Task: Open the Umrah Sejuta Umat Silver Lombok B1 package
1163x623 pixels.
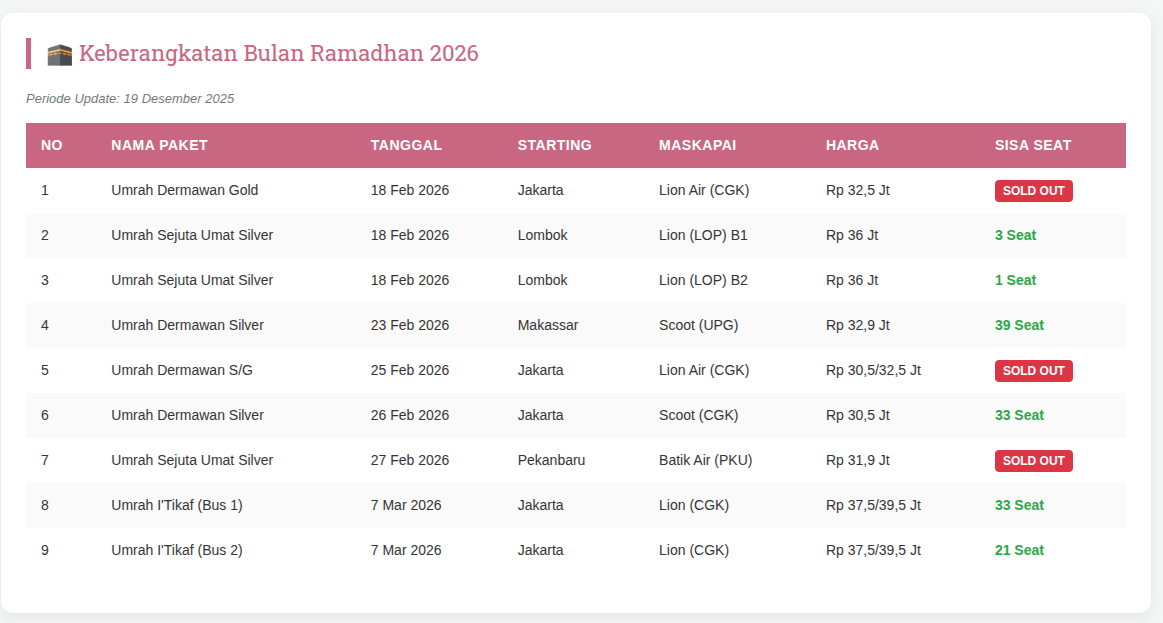Action: coord(192,235)
